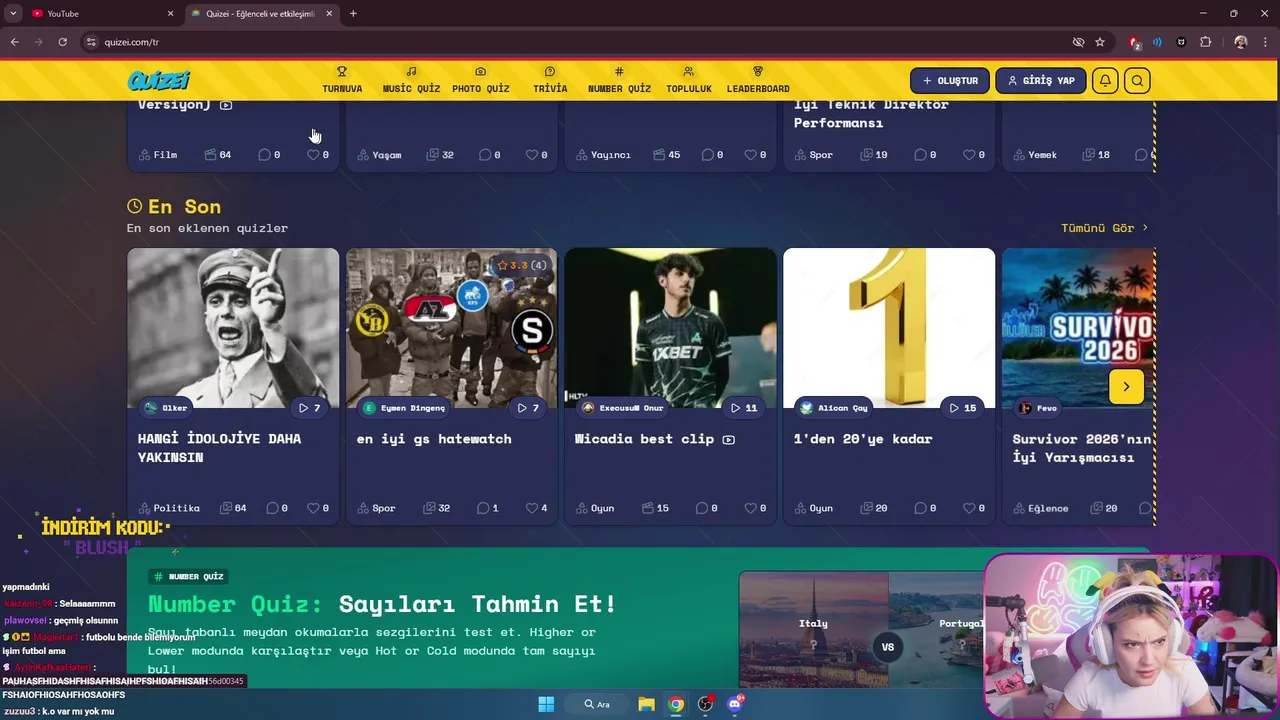Click the play count on Eymen Dingenç card
Viewport: 1280px width, 720px height.
point(528,408)
